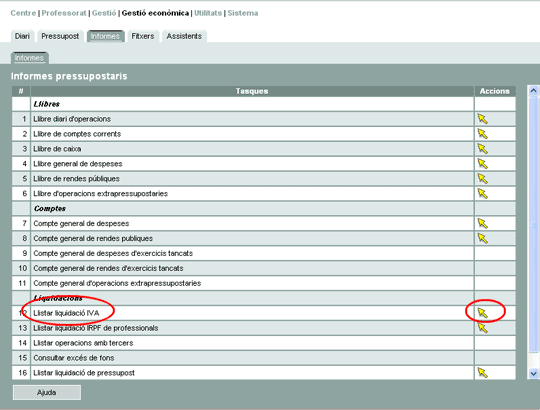540x410 pixels.
Task: Select the Fitxers tab
Action: click(x=143, y=36)
